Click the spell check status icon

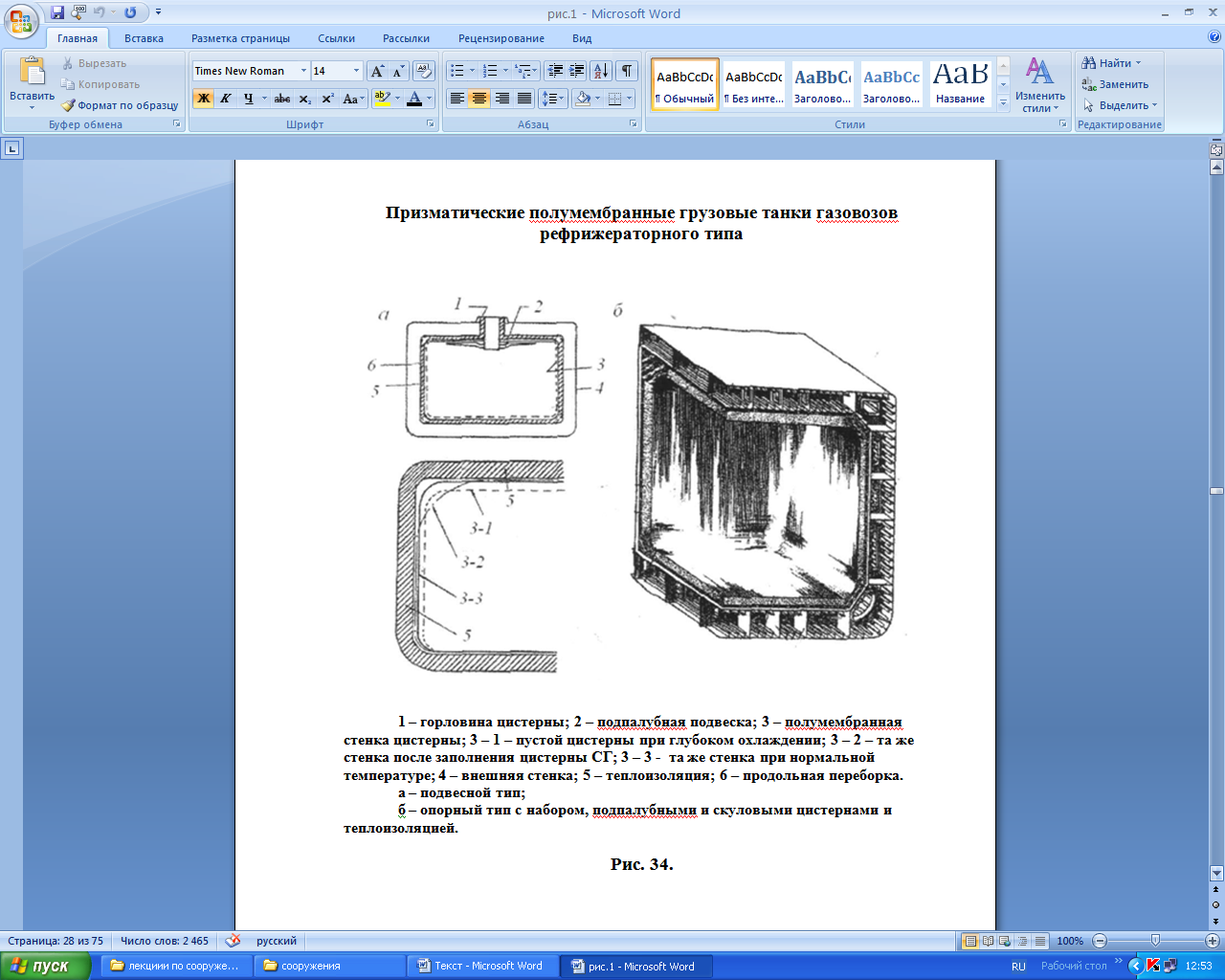pos(233,941)
